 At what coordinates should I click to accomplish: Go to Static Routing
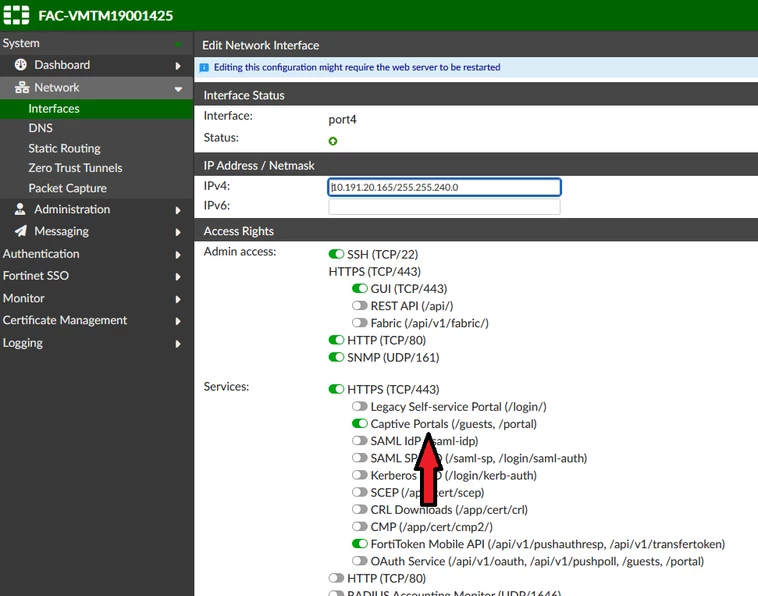(64, 148)
